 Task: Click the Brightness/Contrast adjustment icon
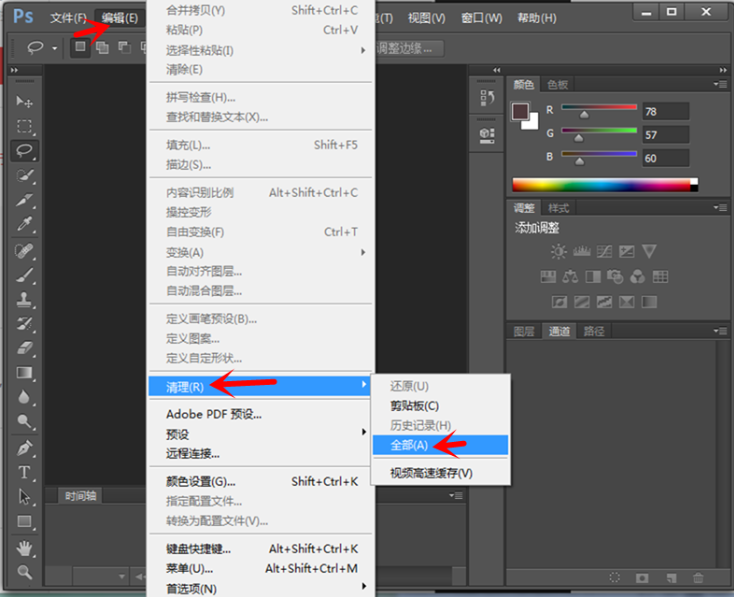point(558,252)
